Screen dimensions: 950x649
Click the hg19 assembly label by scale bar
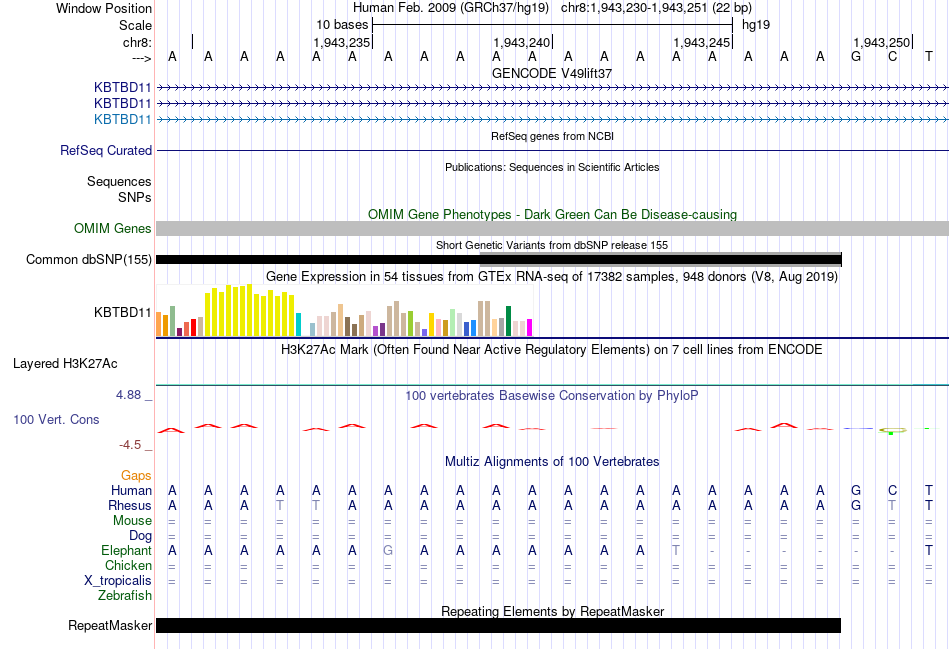click(756, 25)
